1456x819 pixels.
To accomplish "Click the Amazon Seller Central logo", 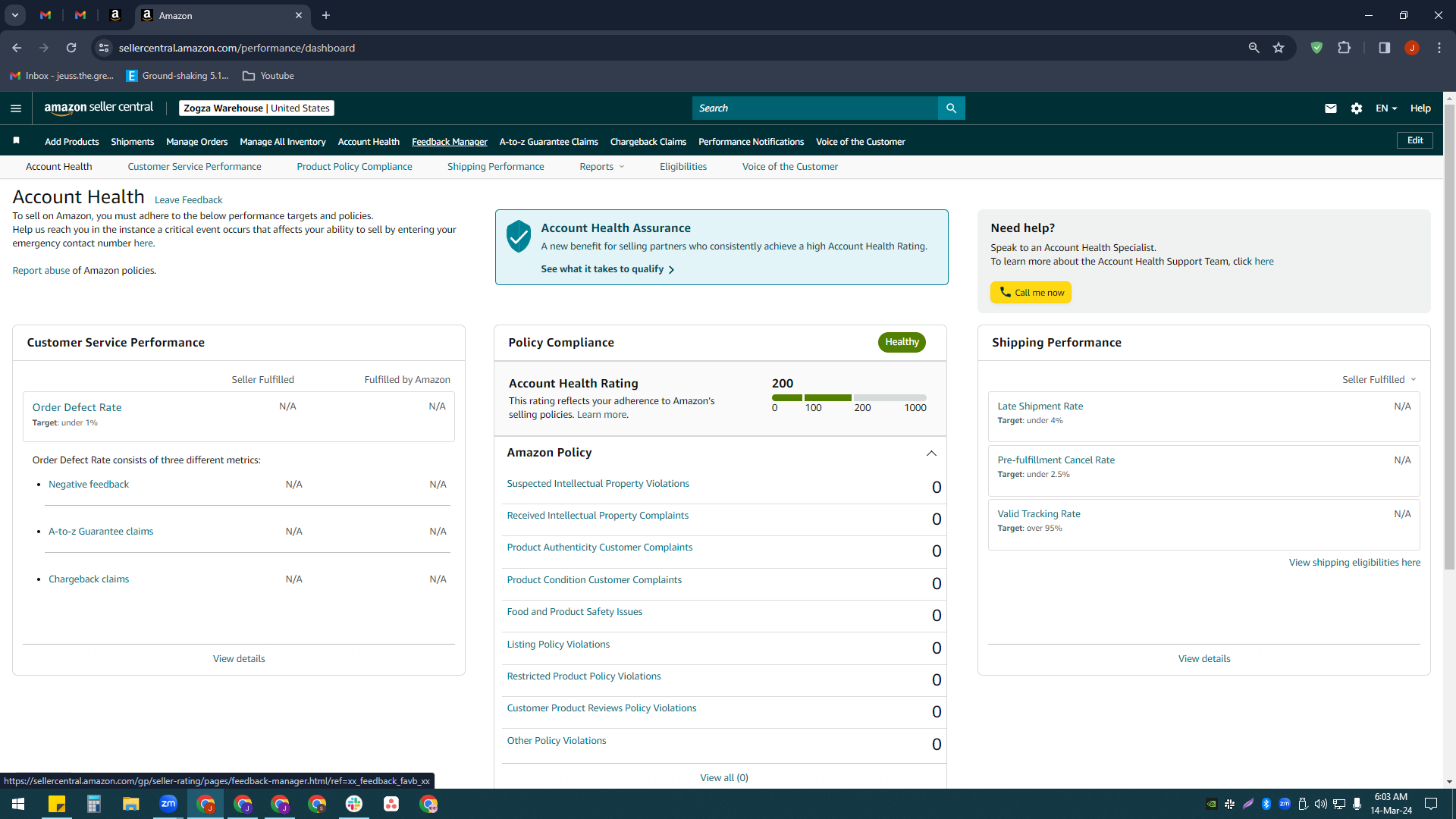I will tap(99, 108).
